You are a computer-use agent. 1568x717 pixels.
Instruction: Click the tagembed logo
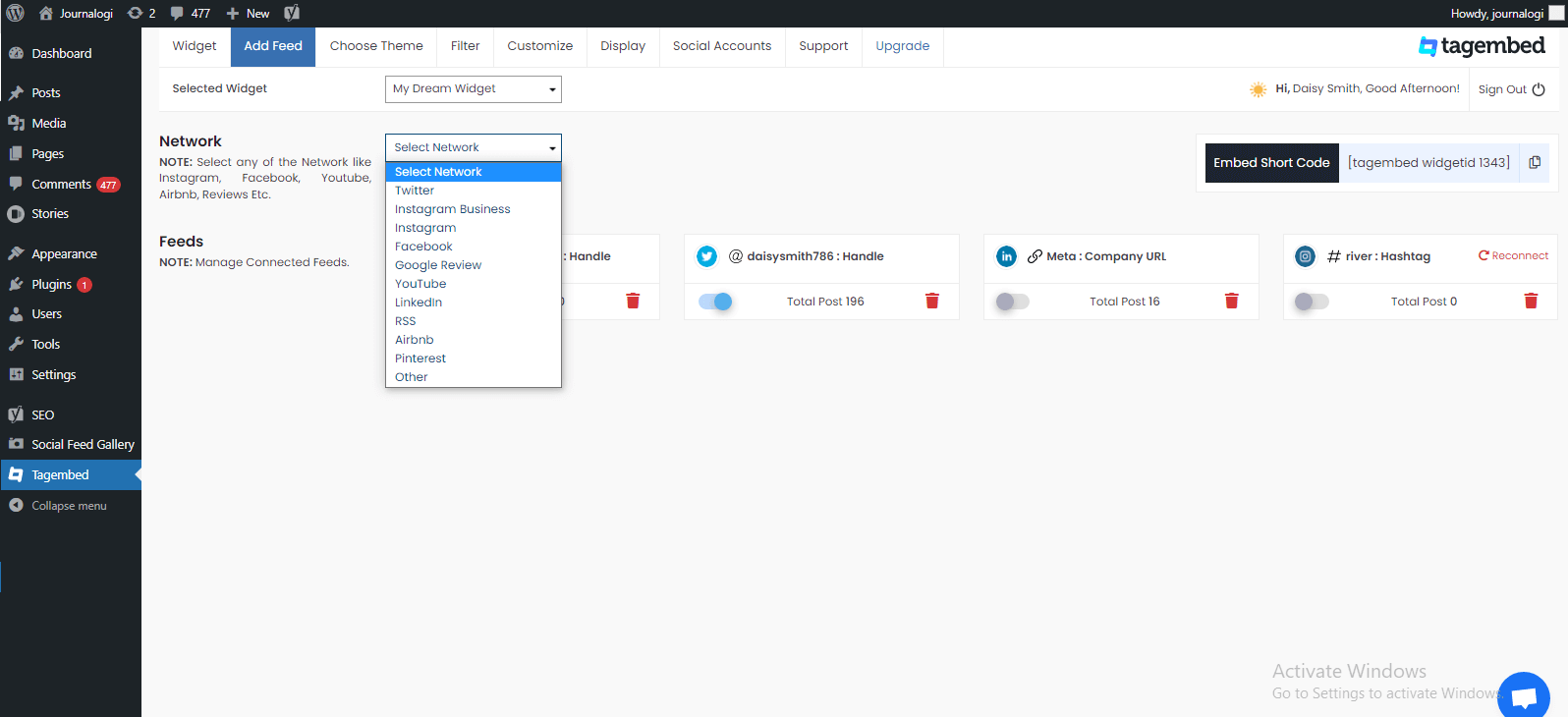click(x=1482, y=46)
